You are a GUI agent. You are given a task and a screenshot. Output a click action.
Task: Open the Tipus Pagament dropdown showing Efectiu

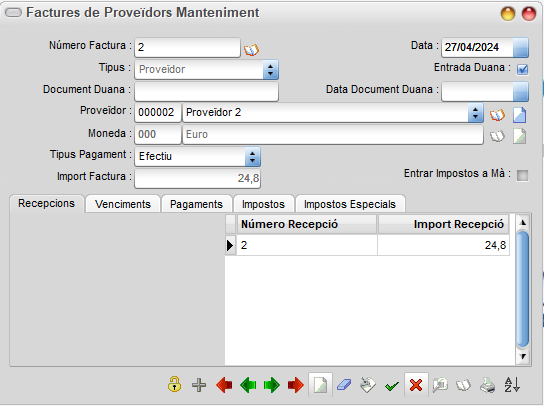tap(252, 157)
